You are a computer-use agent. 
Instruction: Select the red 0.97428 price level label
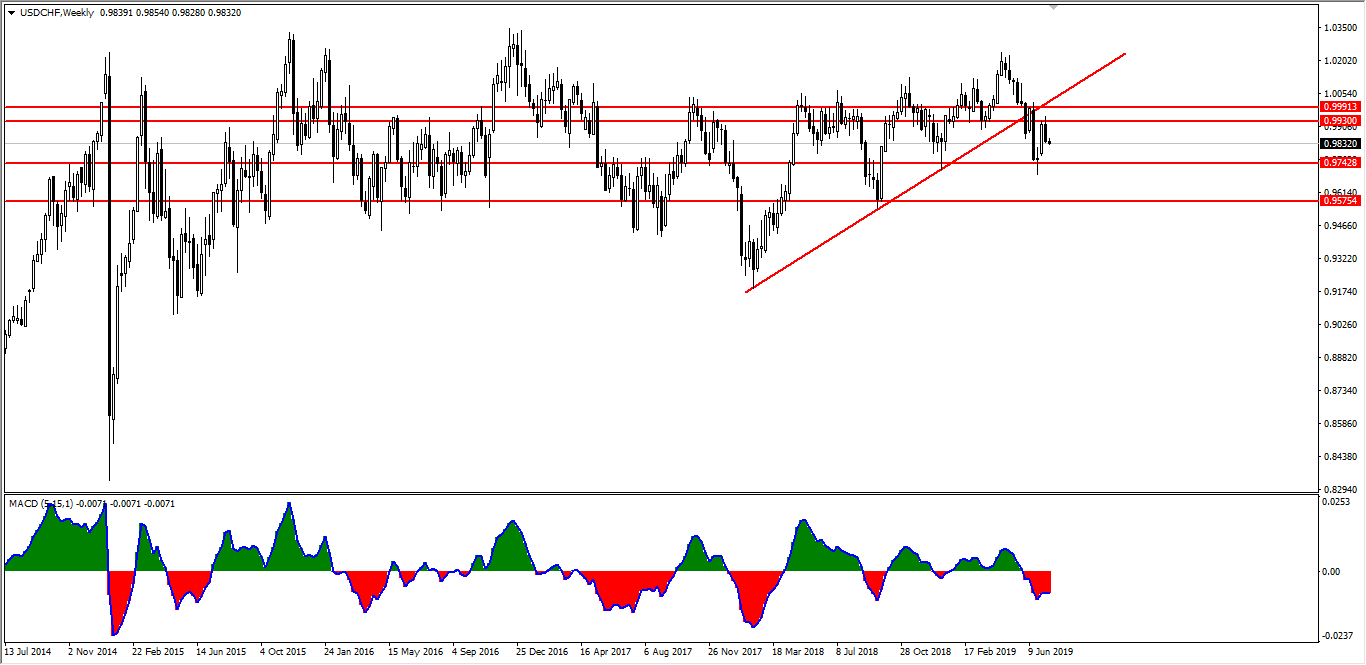pos(1339,162)
